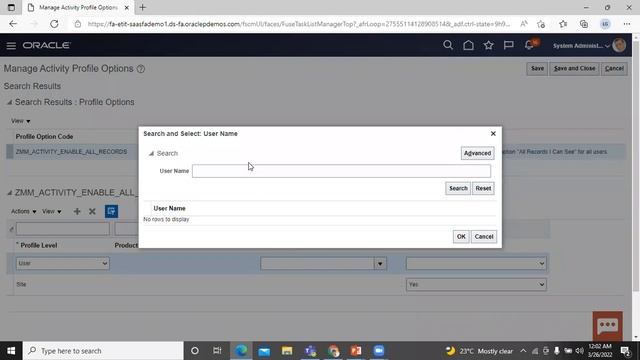Click OK in the dialog
The height and width of the screenshot is (360, 640).
coord(461,236)
